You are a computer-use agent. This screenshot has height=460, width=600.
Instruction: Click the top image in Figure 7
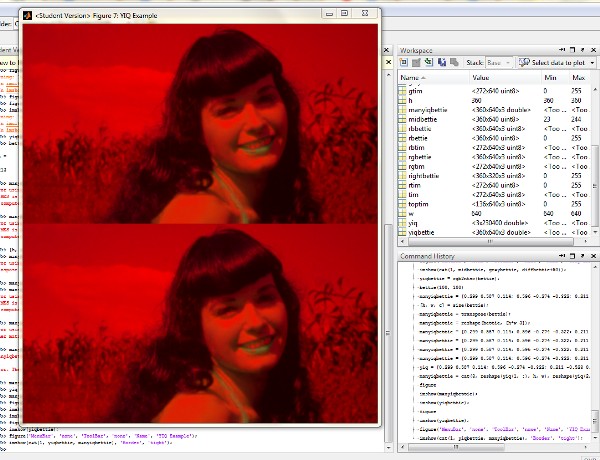point(200,124)
